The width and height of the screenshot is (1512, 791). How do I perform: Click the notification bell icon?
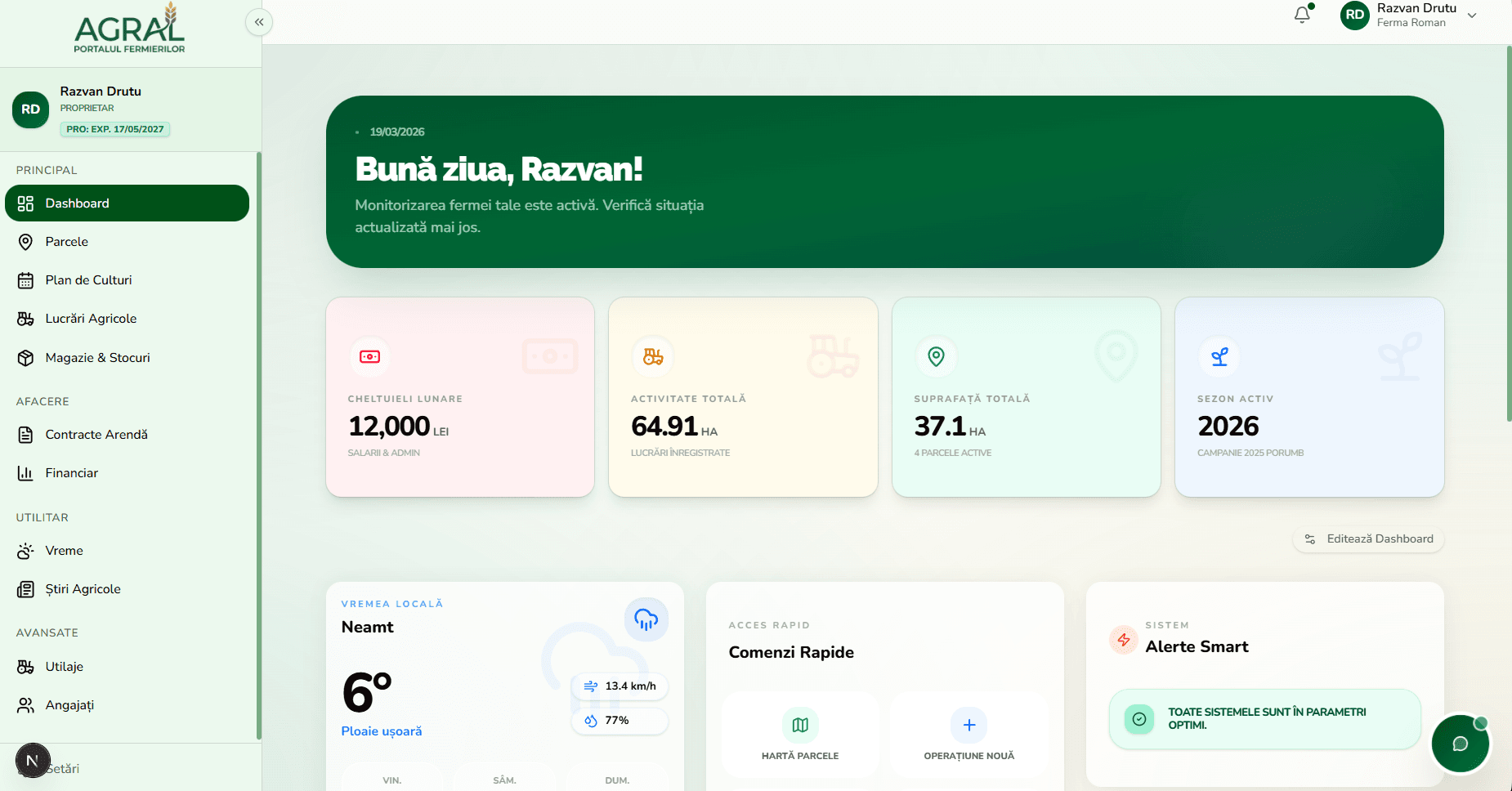(1302, 16)
